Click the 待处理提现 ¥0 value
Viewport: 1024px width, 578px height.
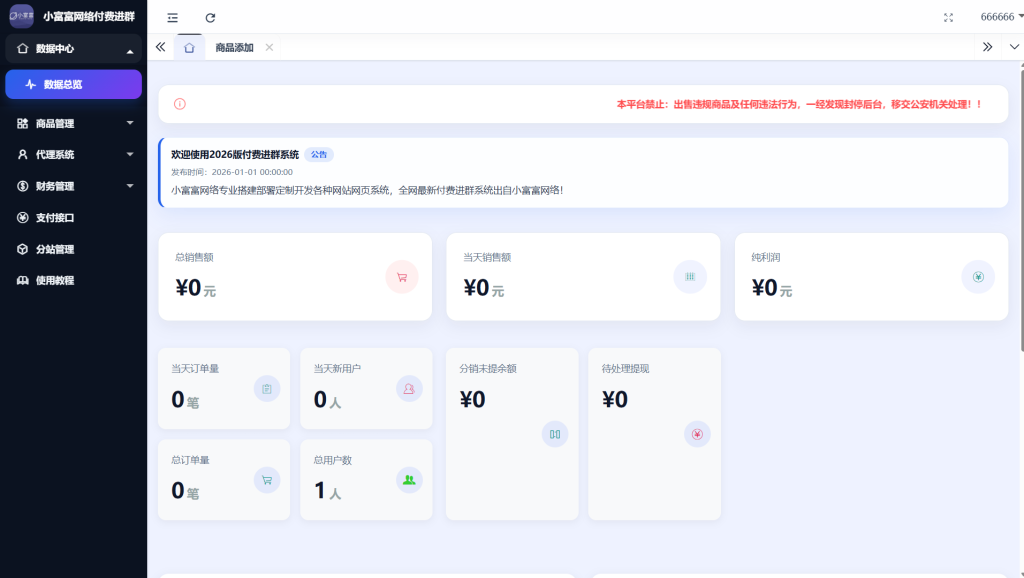pyautogui.click(x=615, y=399)
